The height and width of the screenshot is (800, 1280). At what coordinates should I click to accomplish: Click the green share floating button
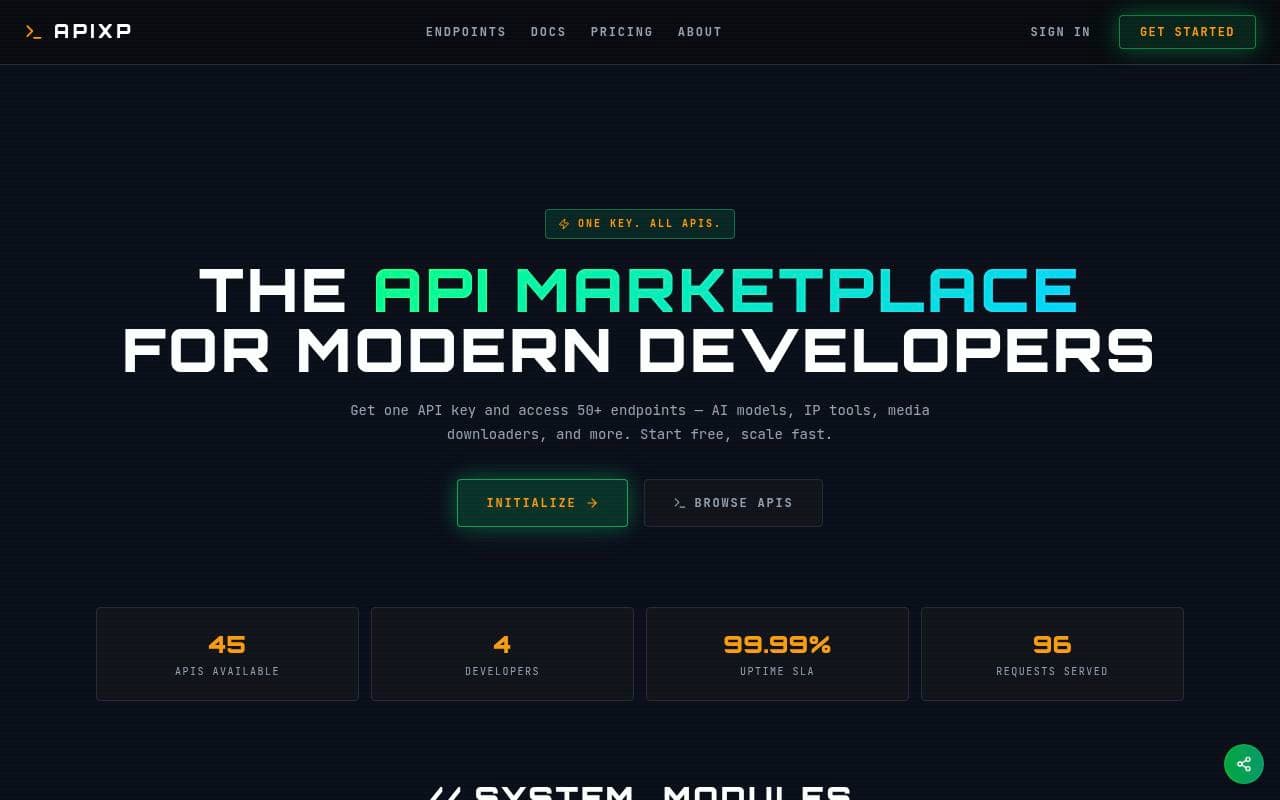point(1244,764)
